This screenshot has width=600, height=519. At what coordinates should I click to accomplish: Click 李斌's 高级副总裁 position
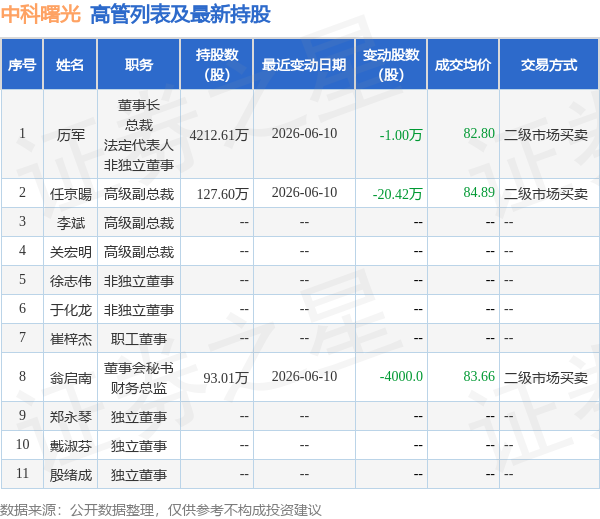coord(139,223)
